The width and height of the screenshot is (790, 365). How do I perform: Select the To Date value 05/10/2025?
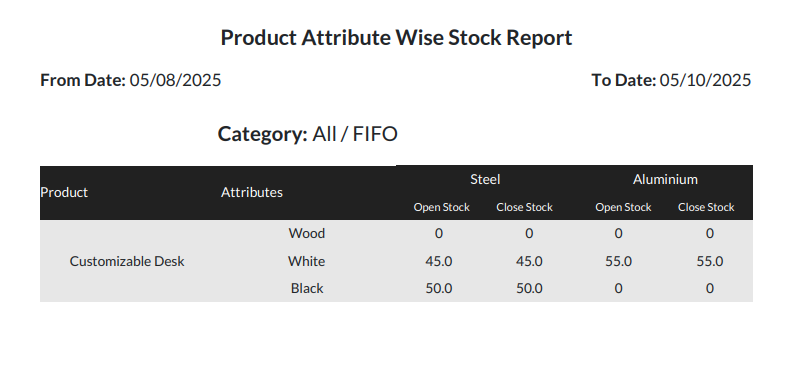705,80
